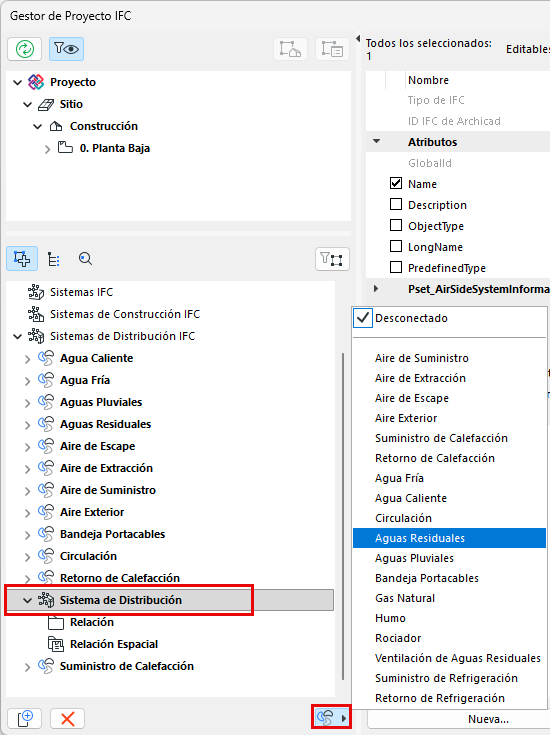This screenshot has height=735, width=550.
Task: Expand the Agua Caliente system node
Action: (27, 359)
